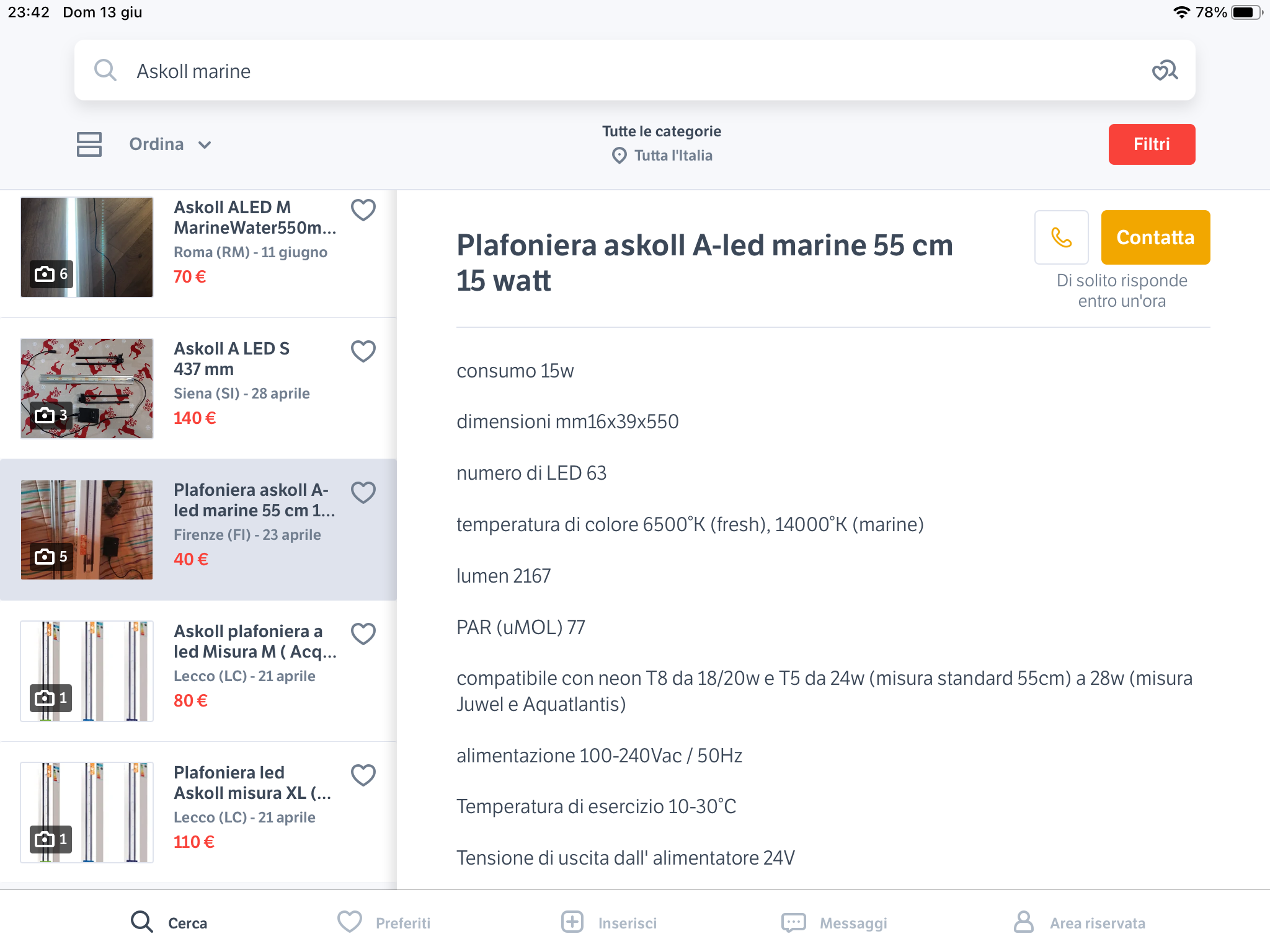Tap the Cerca magnifier icon in bottom bar
1270x952 pixels.
pos(141,922)
